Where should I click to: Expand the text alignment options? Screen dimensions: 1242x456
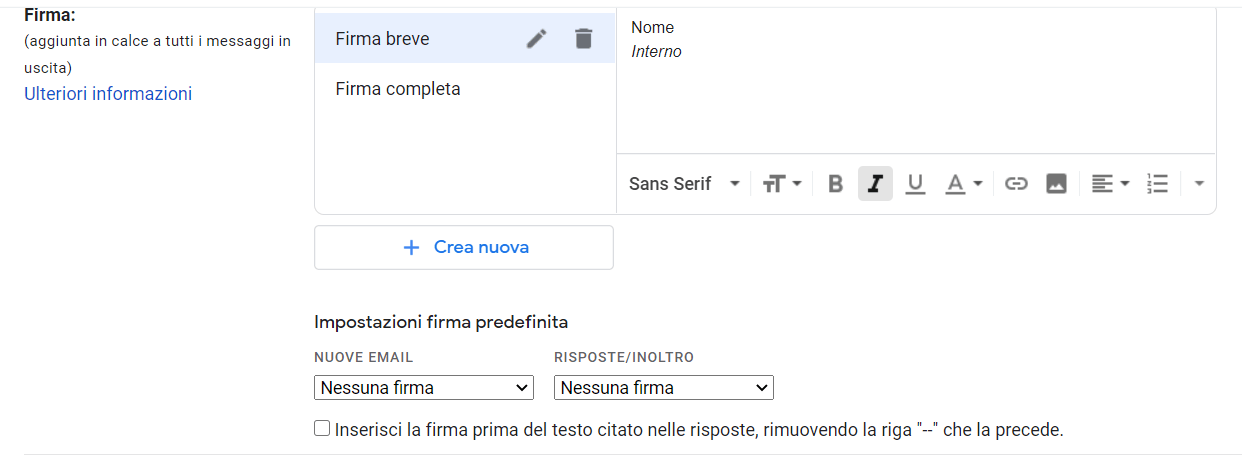click(x=1109, y=184)
